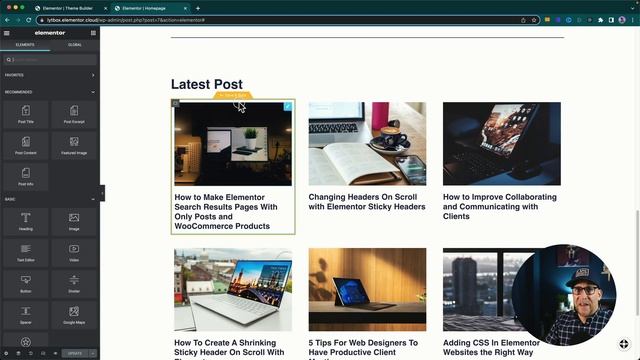The width and height of the screenshot is (640, 360).
Task: Click the widget search field
Action: (50, 60)
